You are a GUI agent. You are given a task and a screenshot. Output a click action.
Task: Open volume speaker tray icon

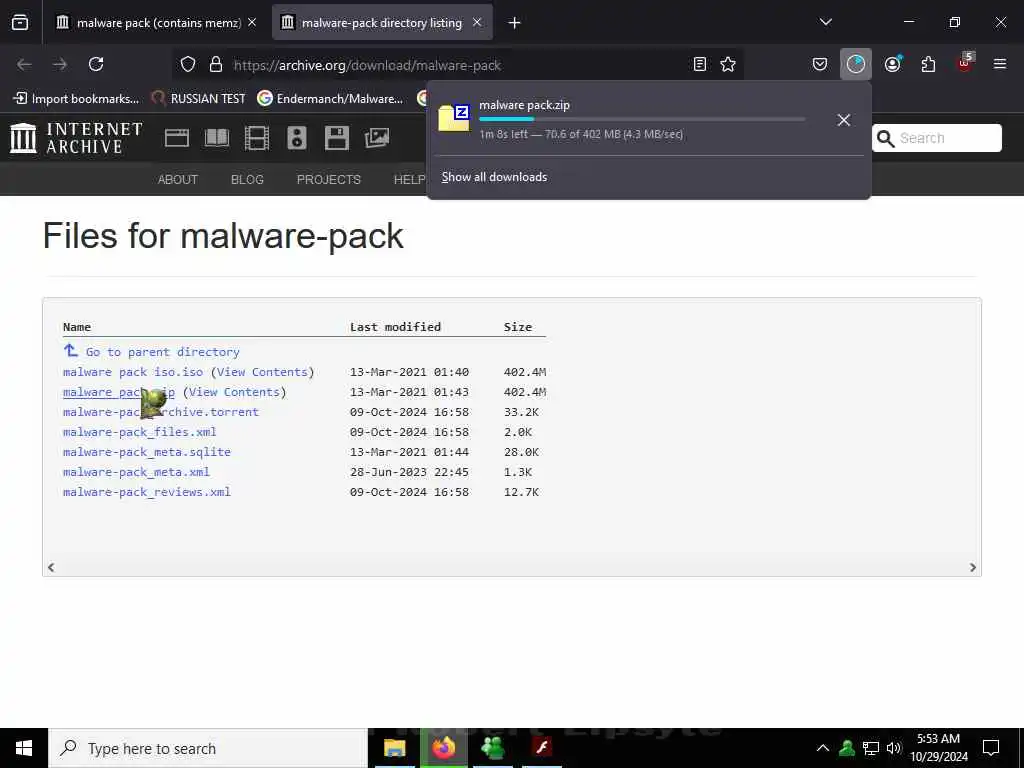tap(894, 748)
